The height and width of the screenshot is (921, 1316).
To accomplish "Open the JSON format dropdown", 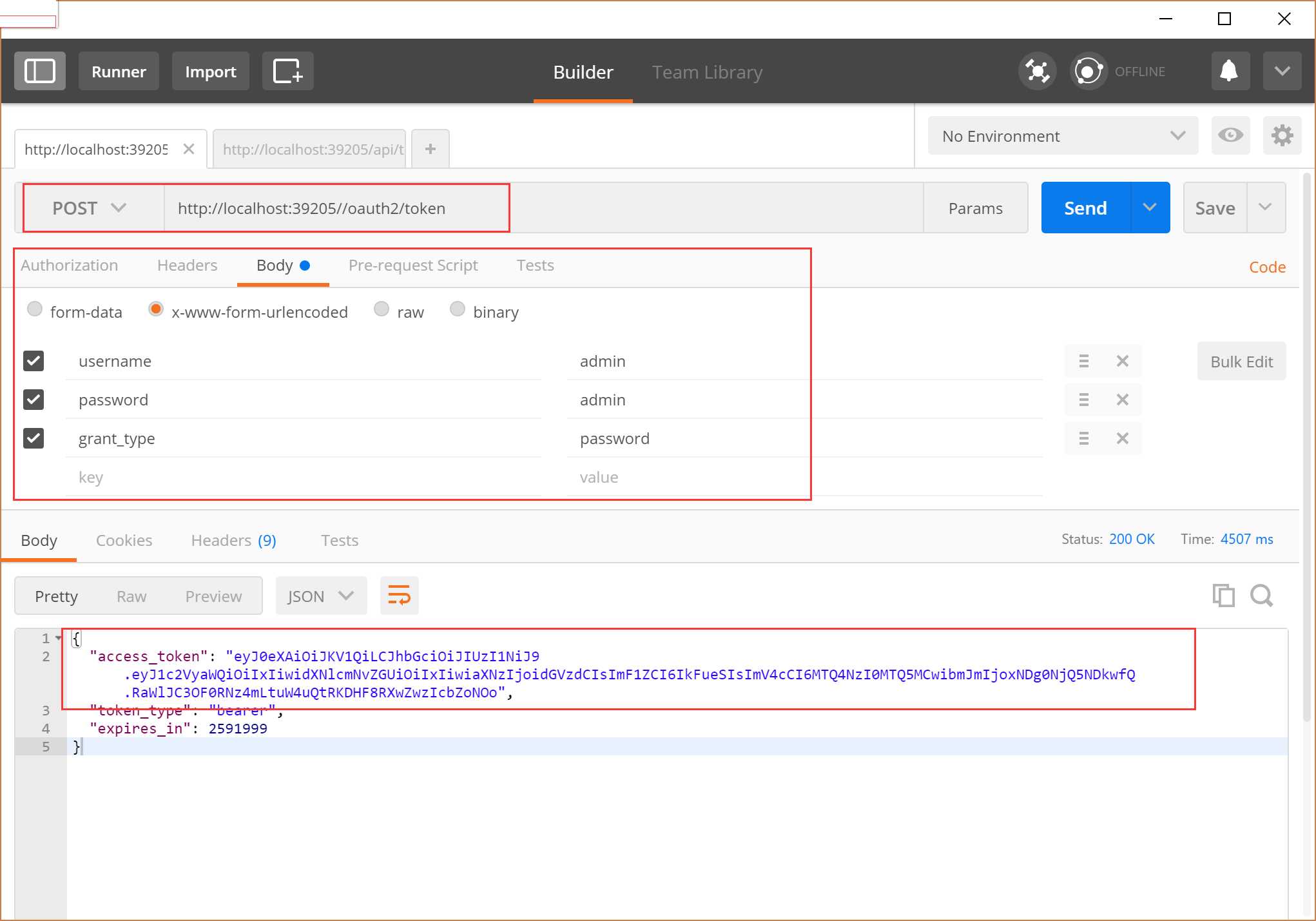I will click(321, 596).
